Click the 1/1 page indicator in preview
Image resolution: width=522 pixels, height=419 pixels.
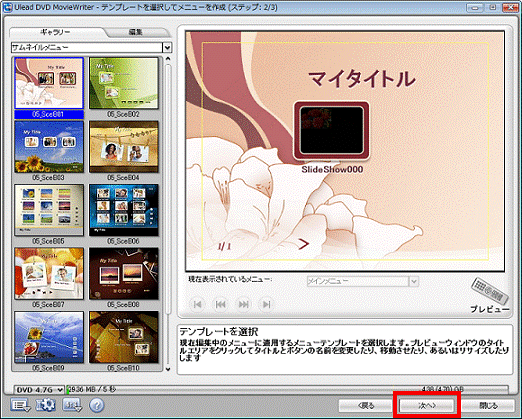(x=224, y=246)
